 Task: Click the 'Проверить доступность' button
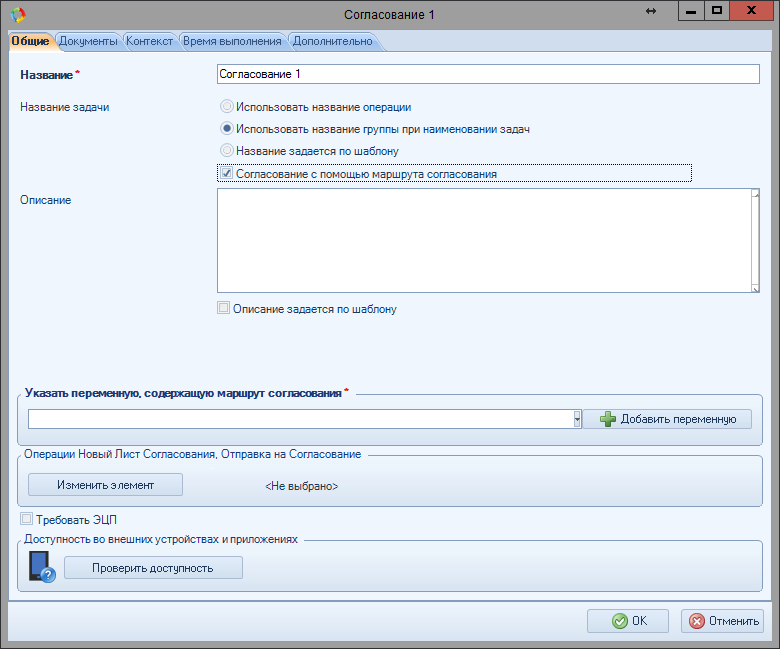[x=153, y=568]
